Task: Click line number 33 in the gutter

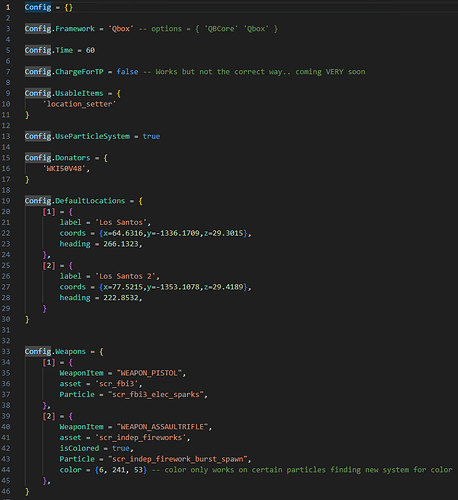Action: point(6,352)
